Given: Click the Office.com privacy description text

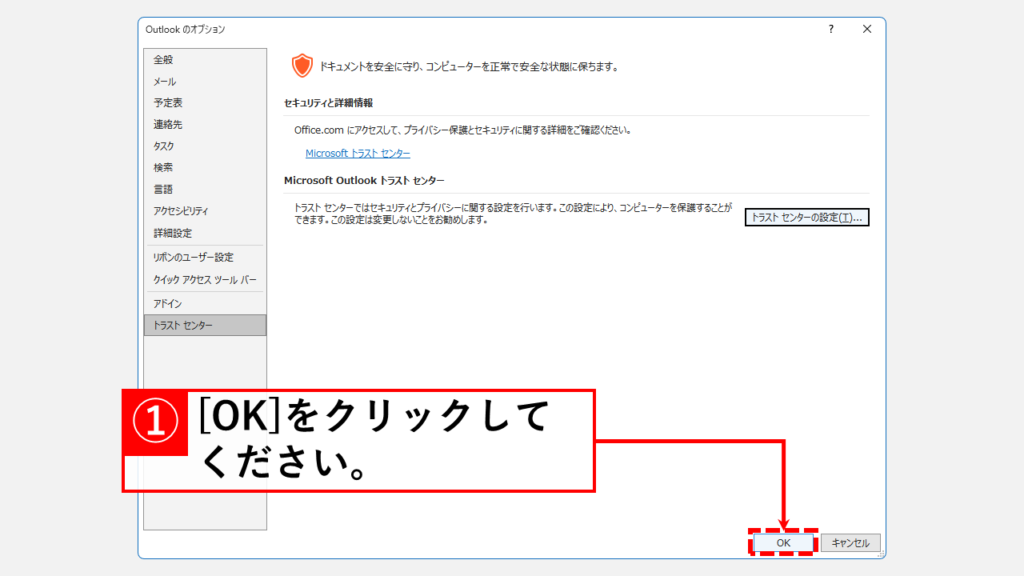Looking at the screenshot, I should click(x=463, y=131).
